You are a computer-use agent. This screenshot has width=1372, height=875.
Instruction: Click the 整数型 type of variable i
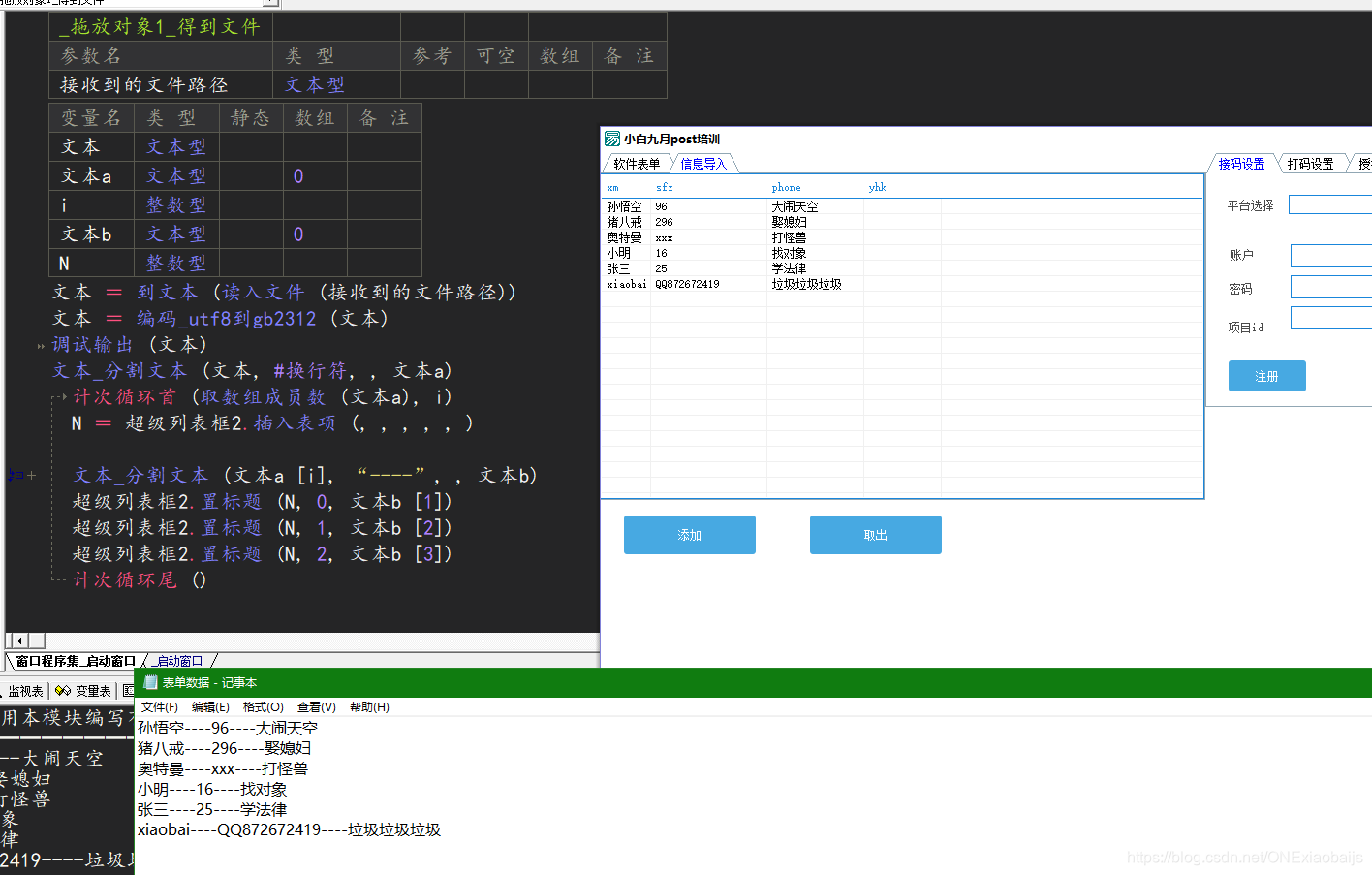point(176,205)
